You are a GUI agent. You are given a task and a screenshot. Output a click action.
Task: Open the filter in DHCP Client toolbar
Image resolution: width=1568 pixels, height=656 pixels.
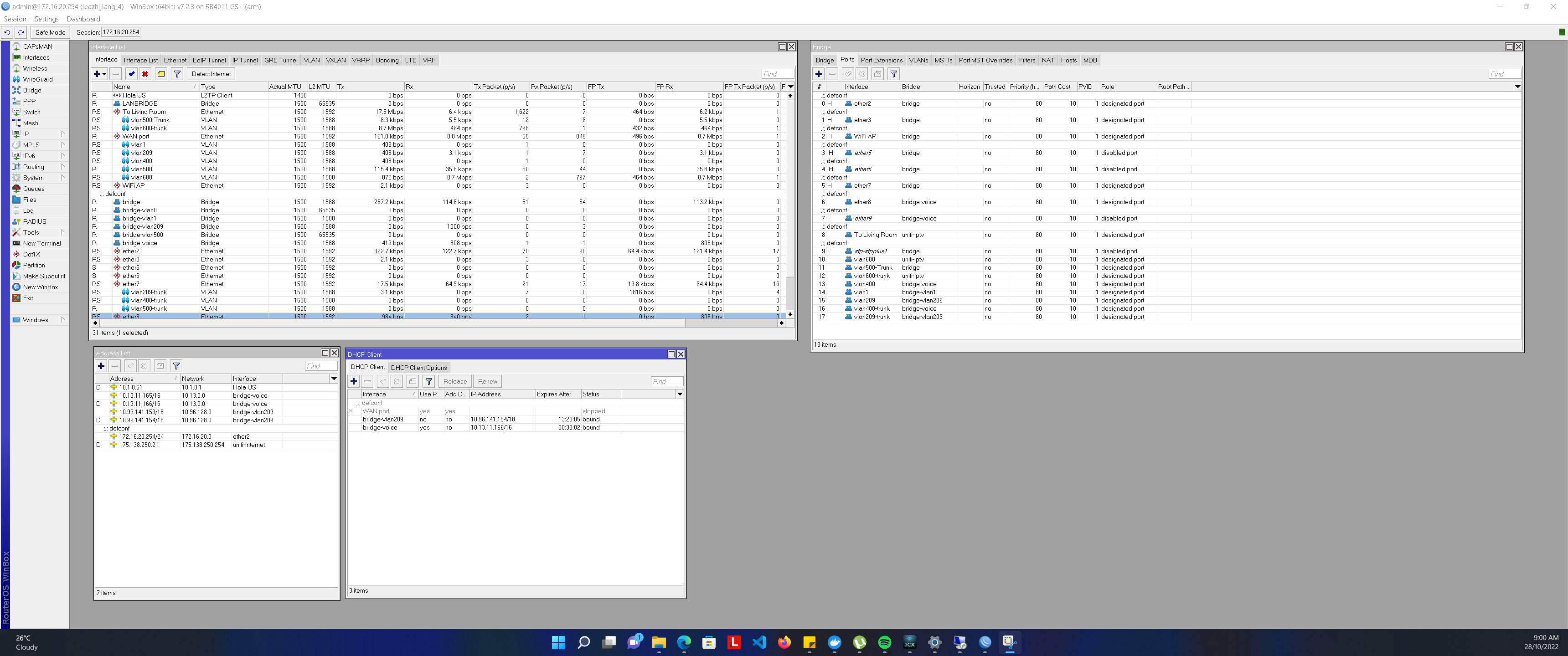tap(428, 382)
